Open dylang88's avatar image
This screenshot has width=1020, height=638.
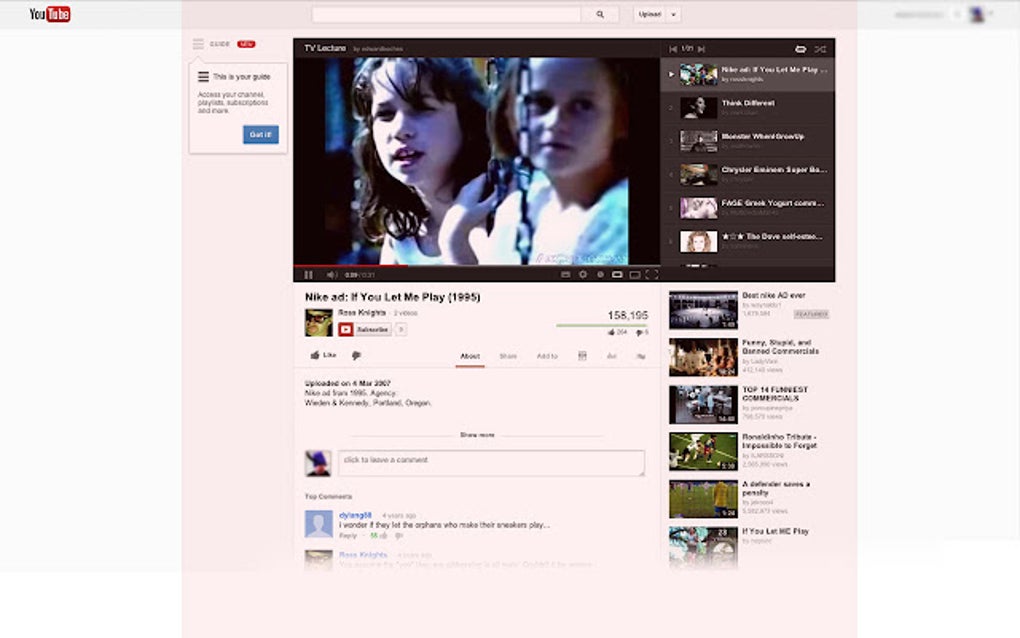pos(319,524)
